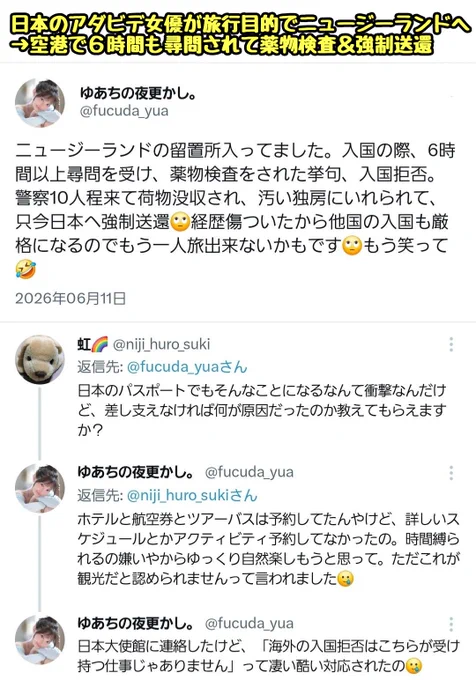Click the reply text asking about 日本のパスポート
Viewport: 476px width, 680px height.
click(x=261, y=410)
